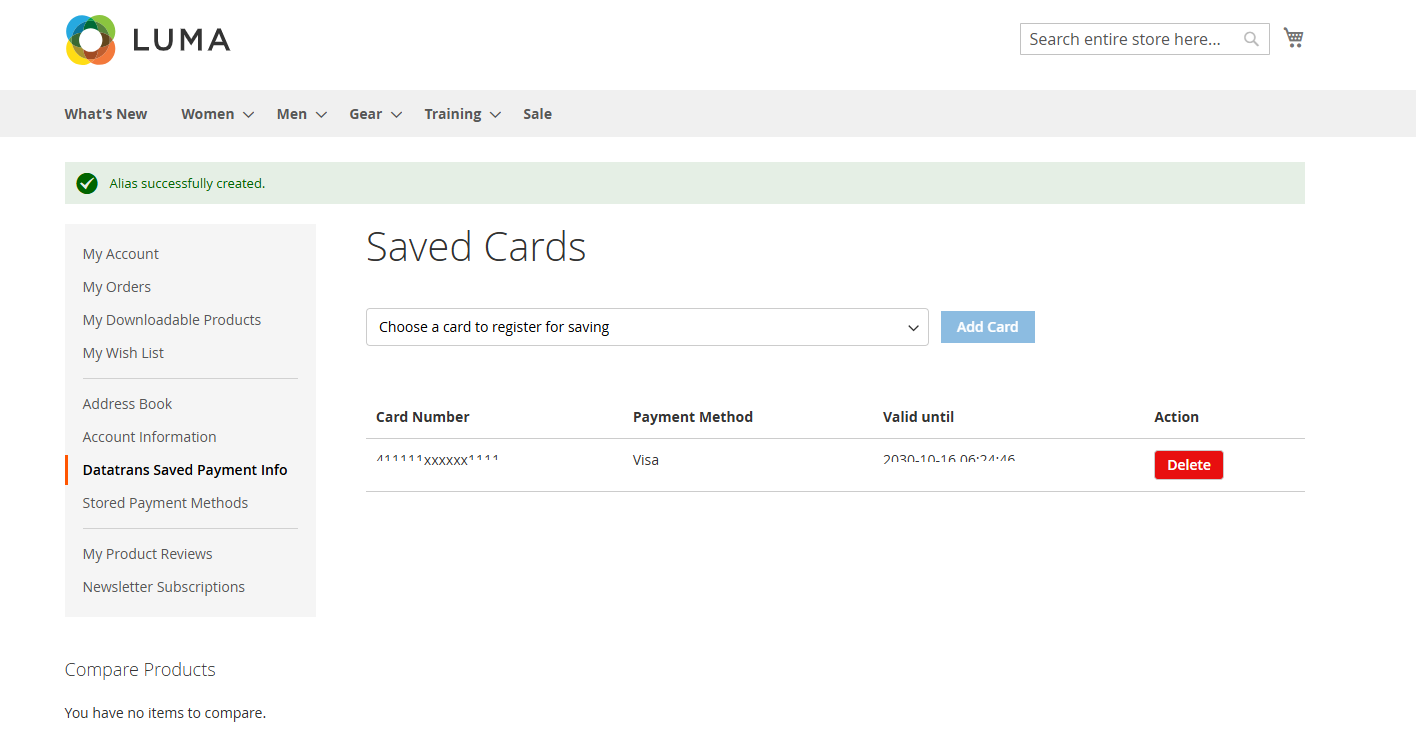
Task: Open the 'Choose a card to register for saving' dropdown
Action: tap(647, 327)
